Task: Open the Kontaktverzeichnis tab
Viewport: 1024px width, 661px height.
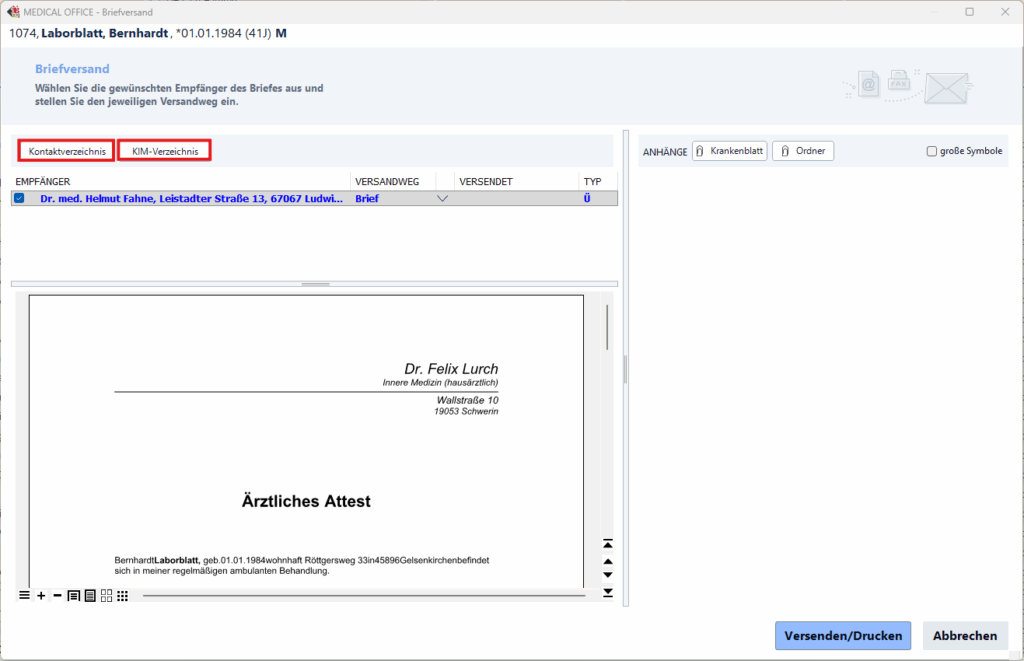Action: pyautogui.click(x=66, y=151)
